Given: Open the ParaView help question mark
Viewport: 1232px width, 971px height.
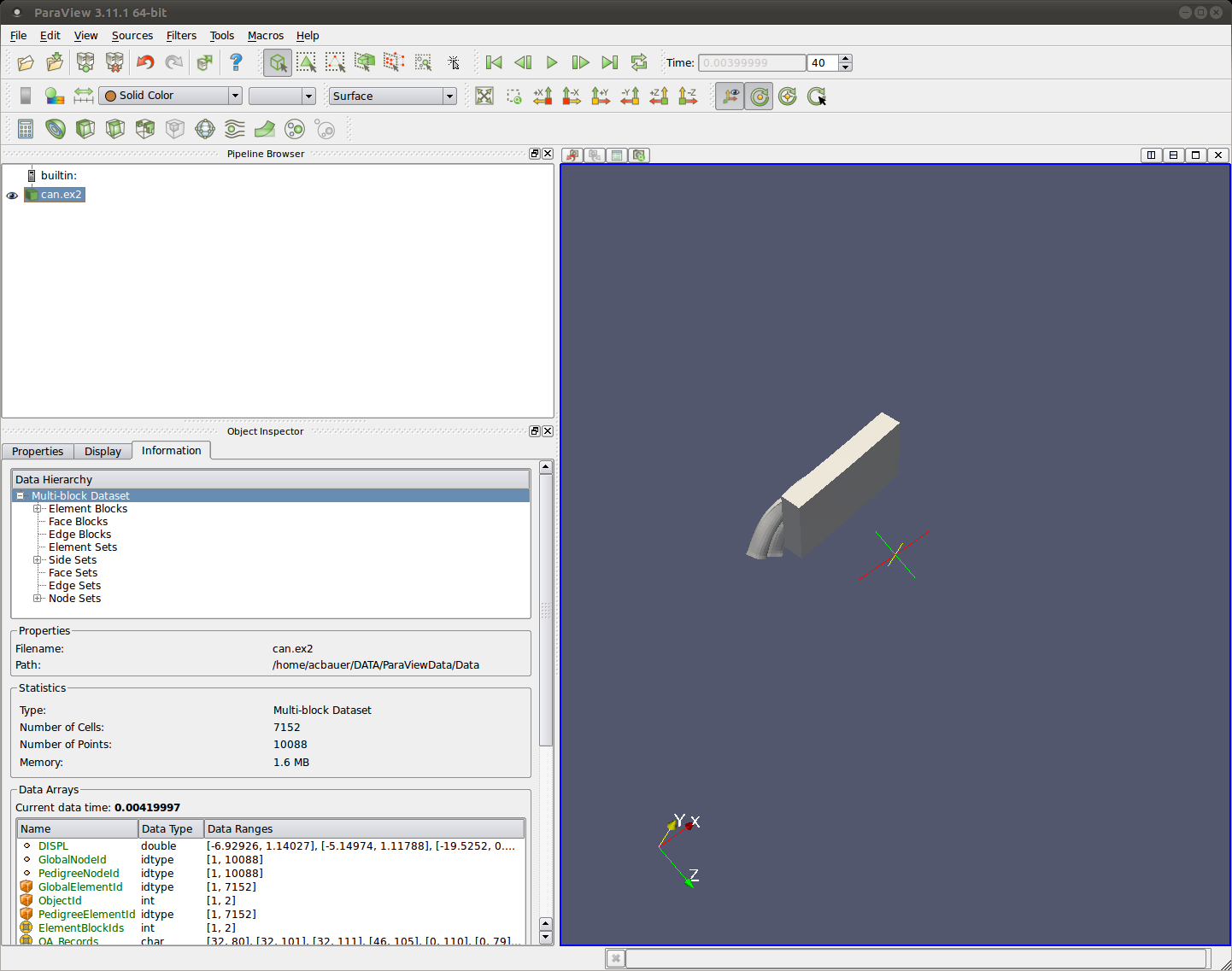Looking at the screenshot, I should coord(237,62).
